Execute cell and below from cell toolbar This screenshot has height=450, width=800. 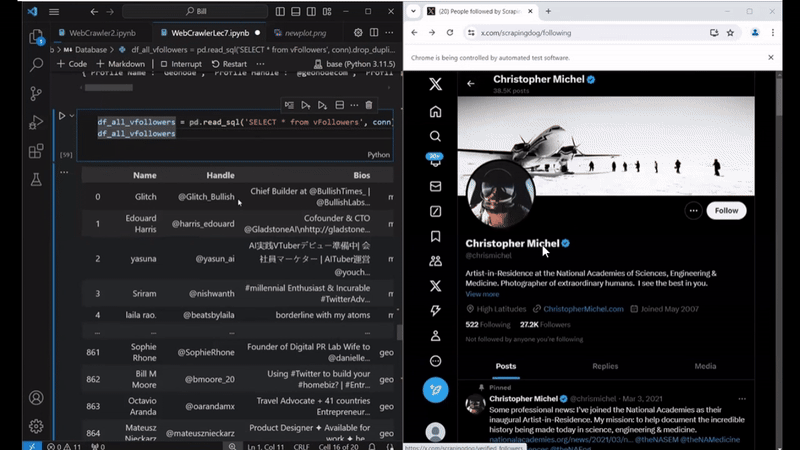322,105
